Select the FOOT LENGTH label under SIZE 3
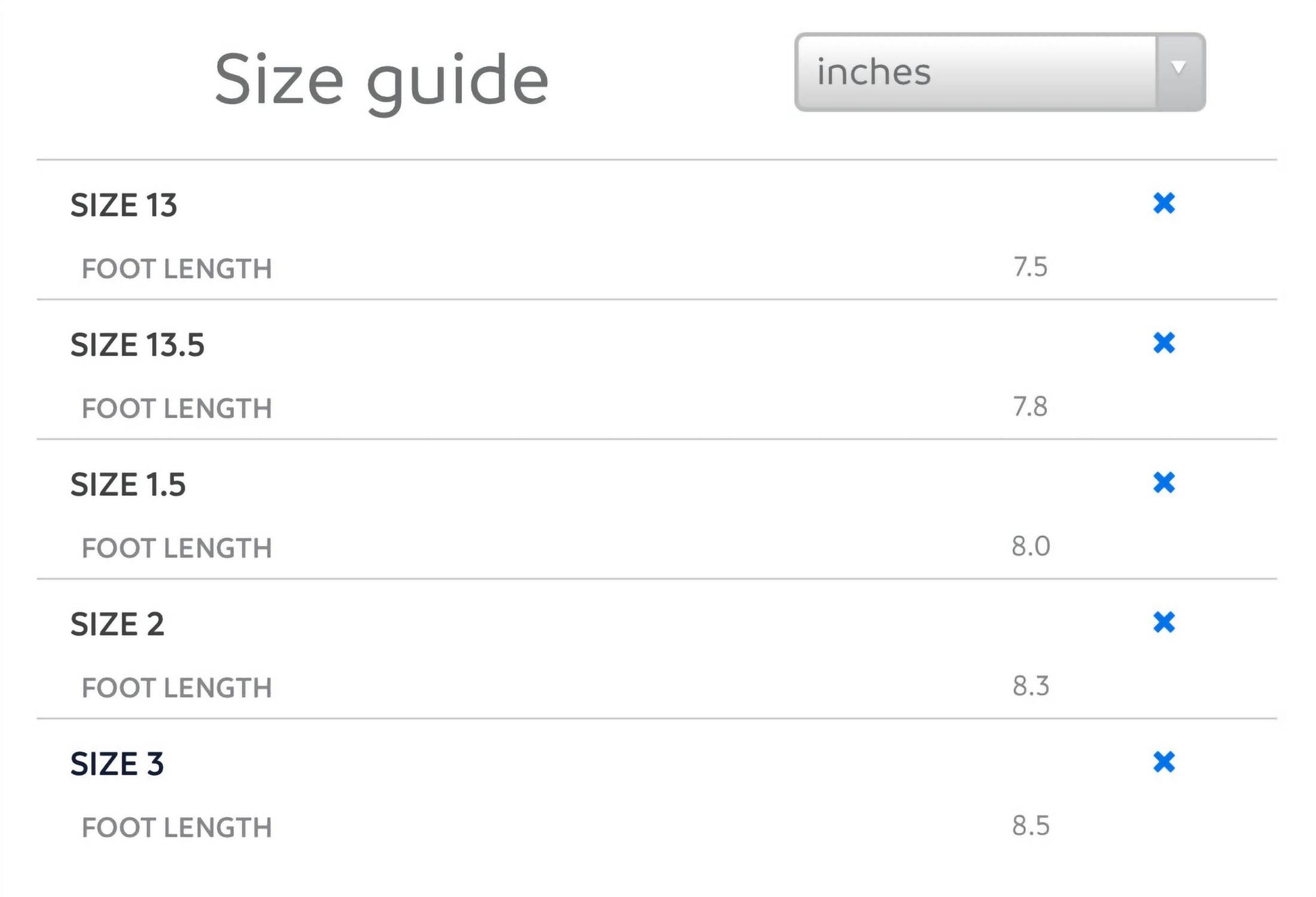 coord(177,828)
